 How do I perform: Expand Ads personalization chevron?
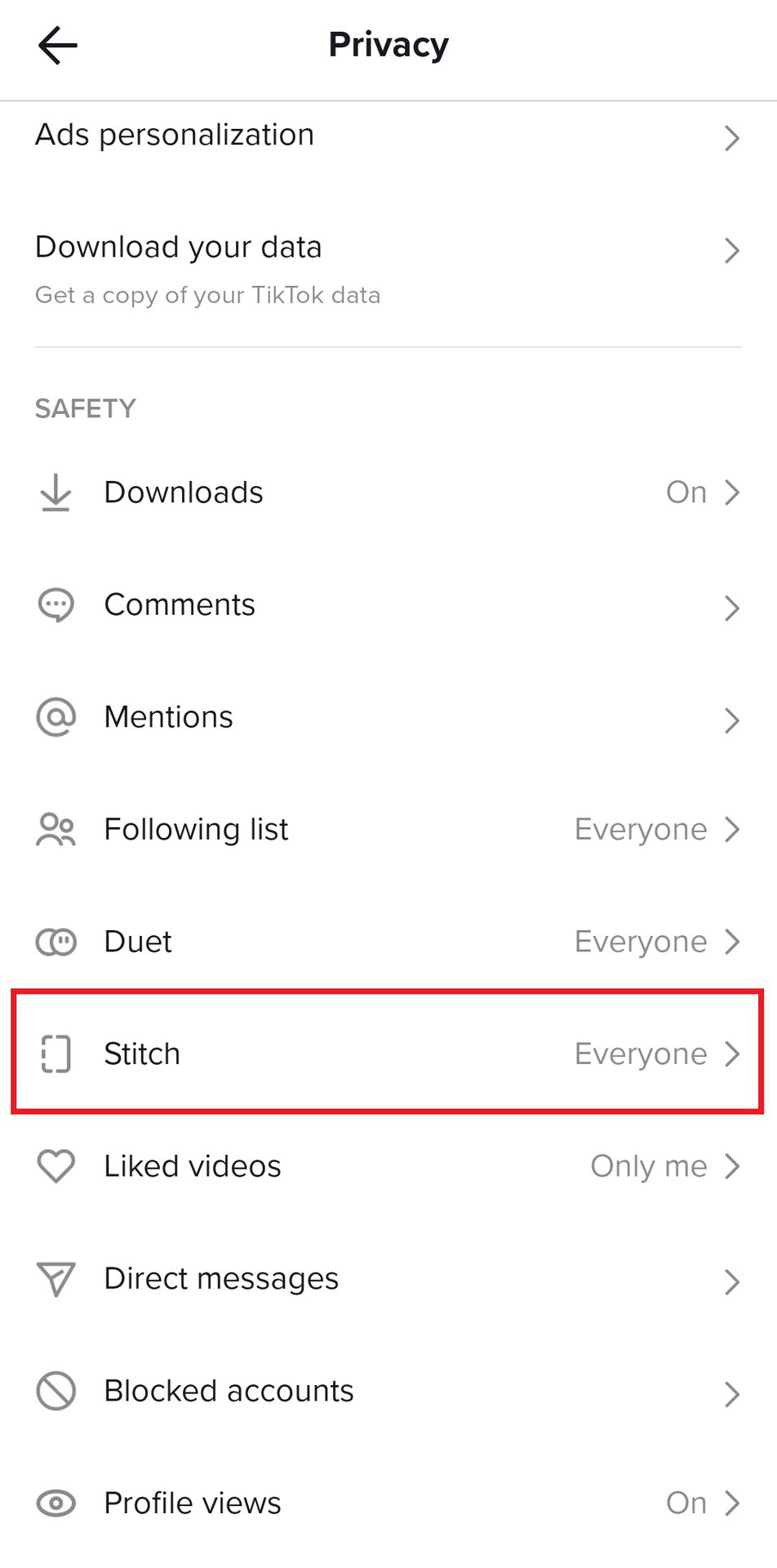point(732,138)
